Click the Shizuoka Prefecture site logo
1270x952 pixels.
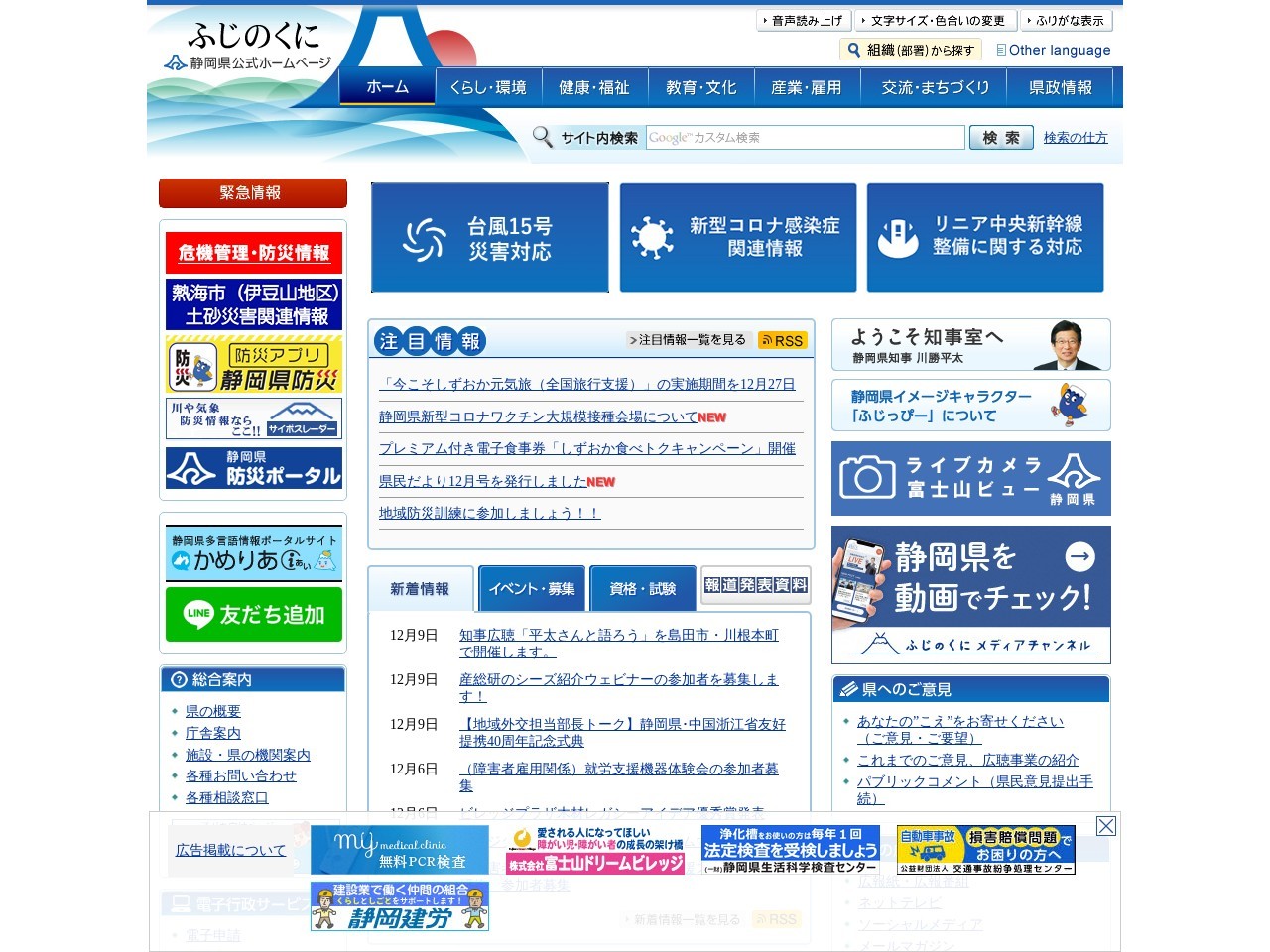pos(248,47)
